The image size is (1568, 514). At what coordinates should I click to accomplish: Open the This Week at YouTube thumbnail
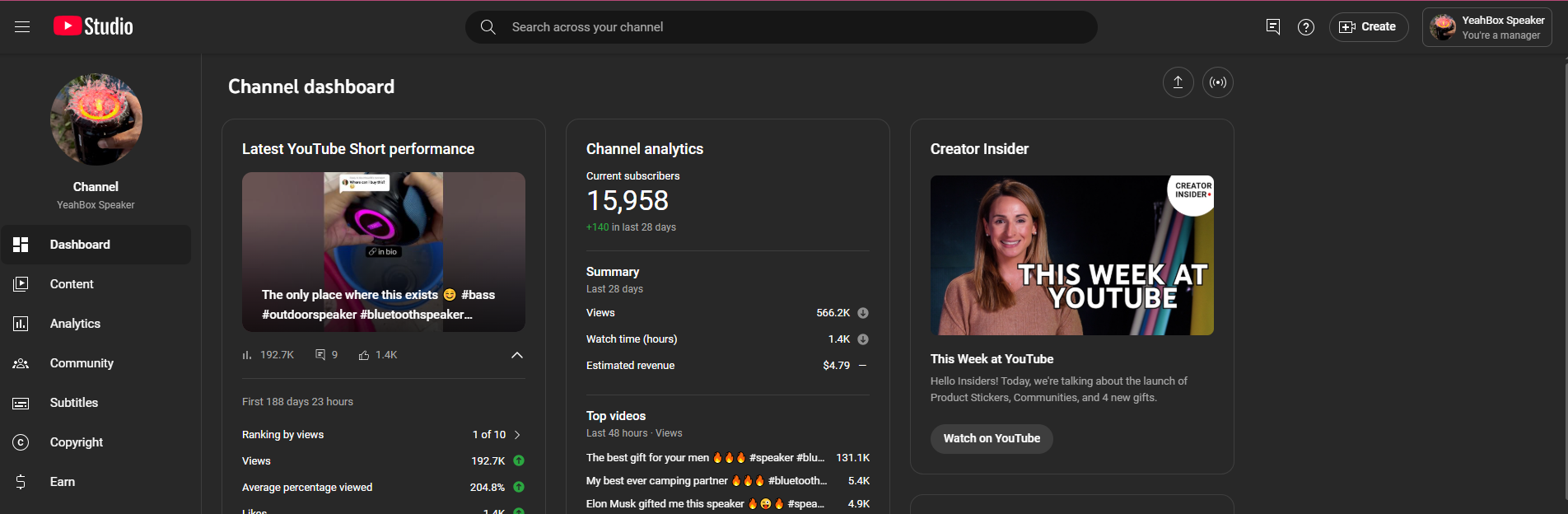click(1072, 255)
